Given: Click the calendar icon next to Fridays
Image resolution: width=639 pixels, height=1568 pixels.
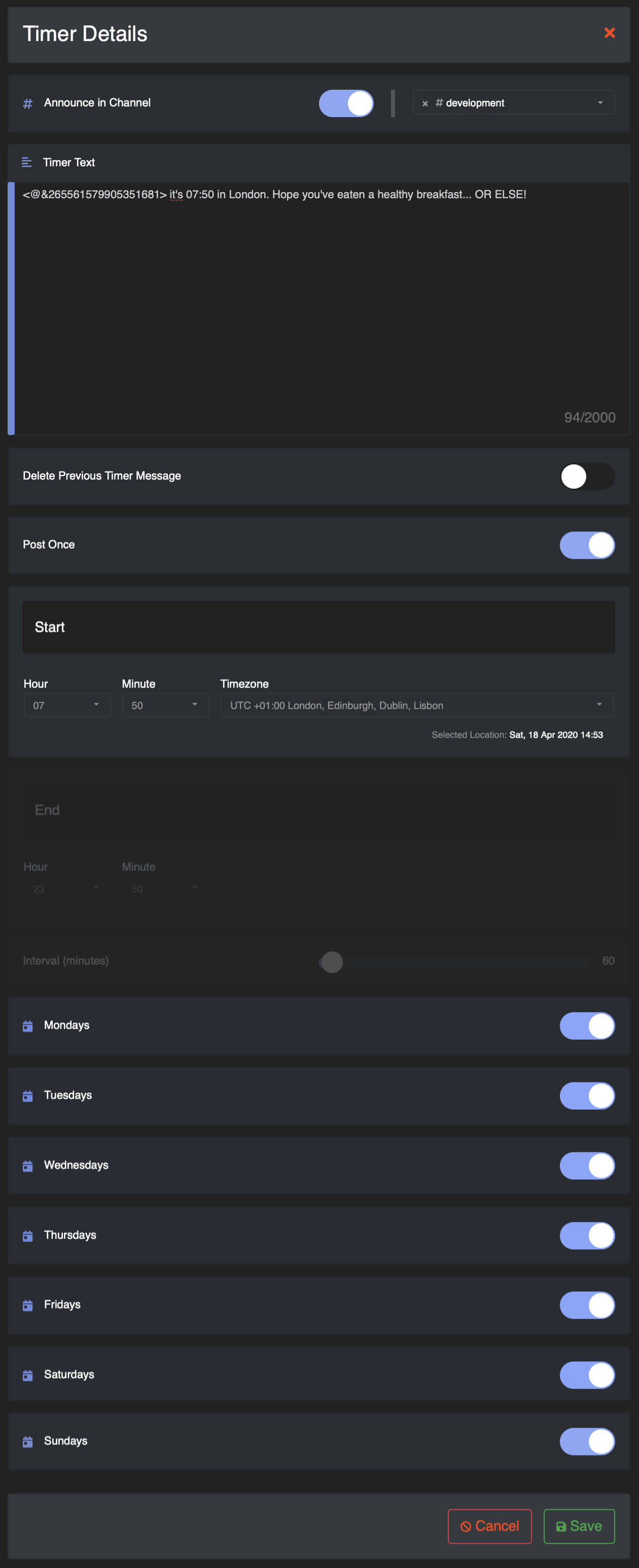Looking at the screenshot, I should coord(27,1305).
